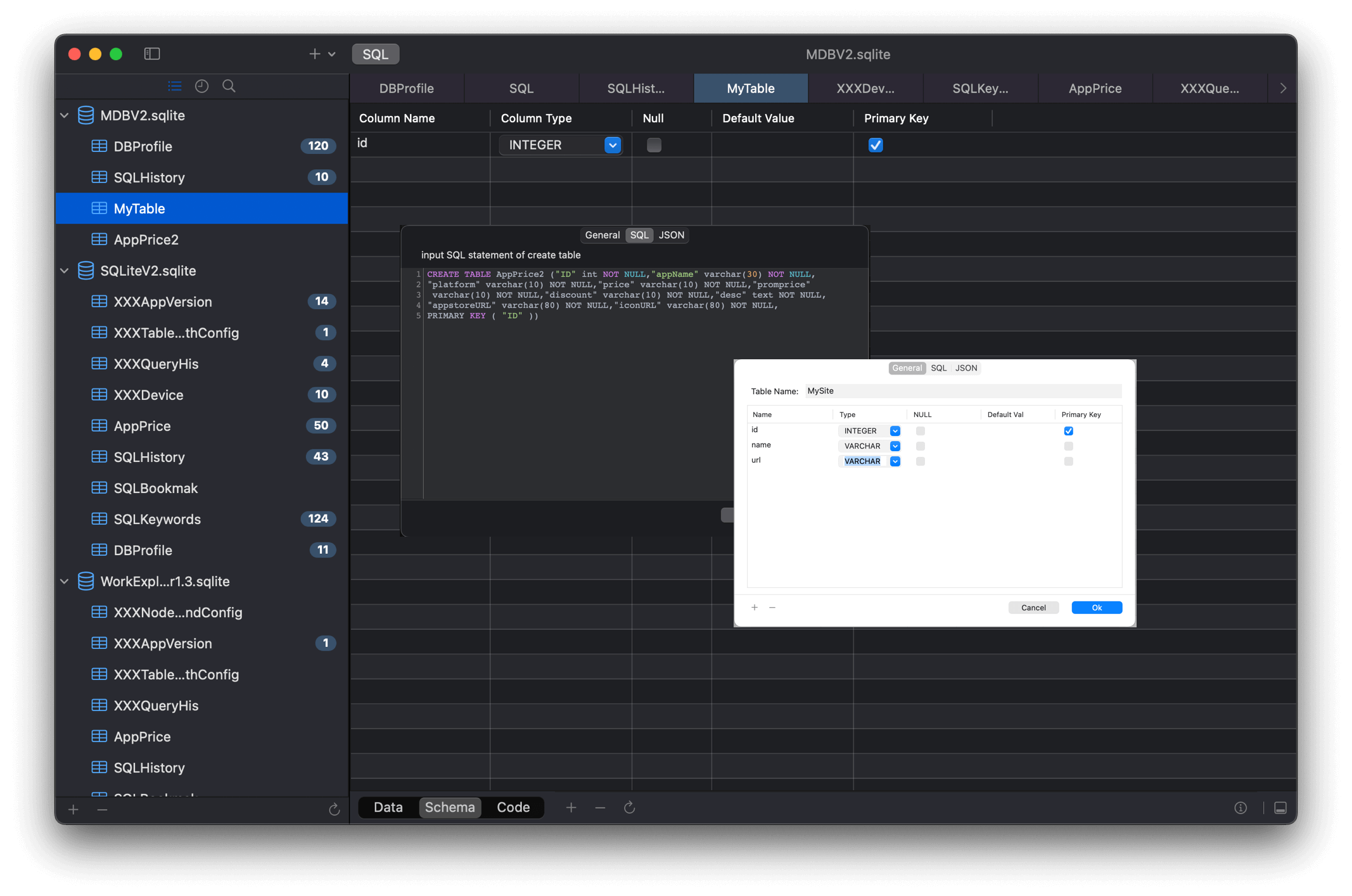Select the MyTable tab in the top tab bar
Image resolution: width=1352 pixels, height=896 pixels.
click(750, 88)
